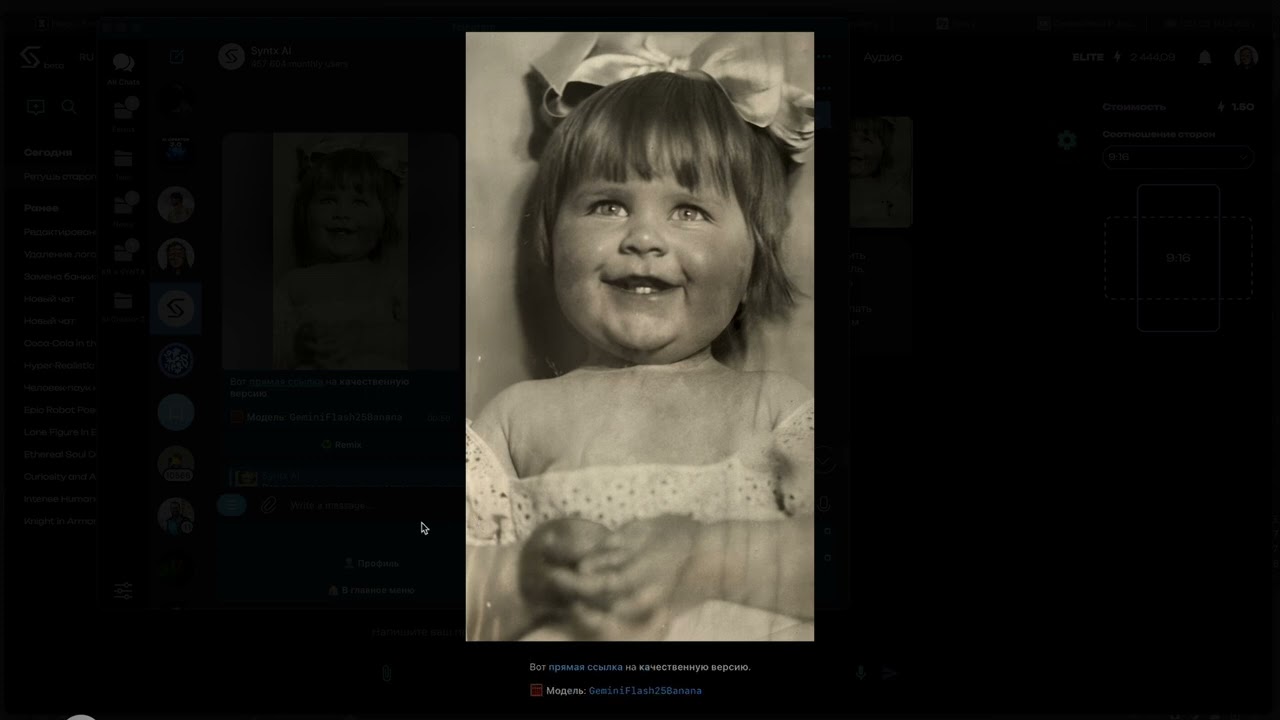Open notifications with the bell icon

(x=1205, y=57)
